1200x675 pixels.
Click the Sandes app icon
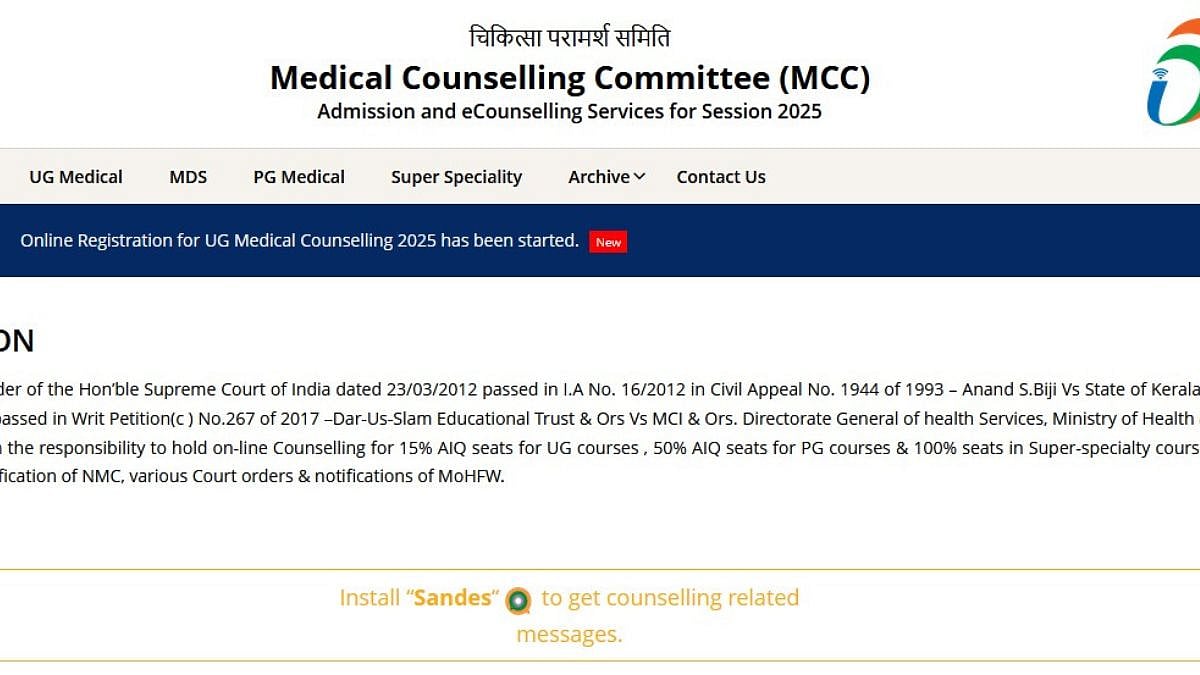[518, 600]
